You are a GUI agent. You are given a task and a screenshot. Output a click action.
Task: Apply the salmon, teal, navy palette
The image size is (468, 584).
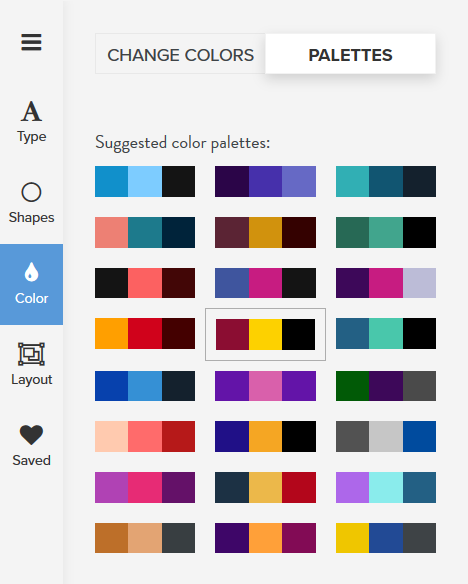click(145, 232)
